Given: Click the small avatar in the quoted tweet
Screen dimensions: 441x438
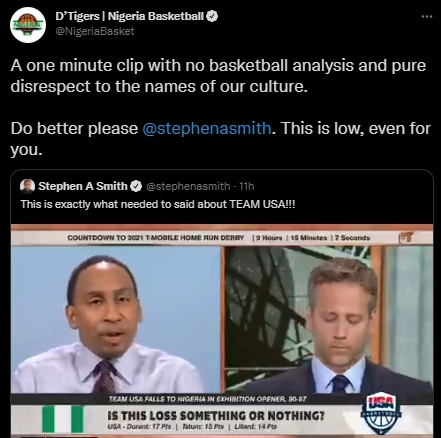Looking at the screenshot, I should coord(27,186).
